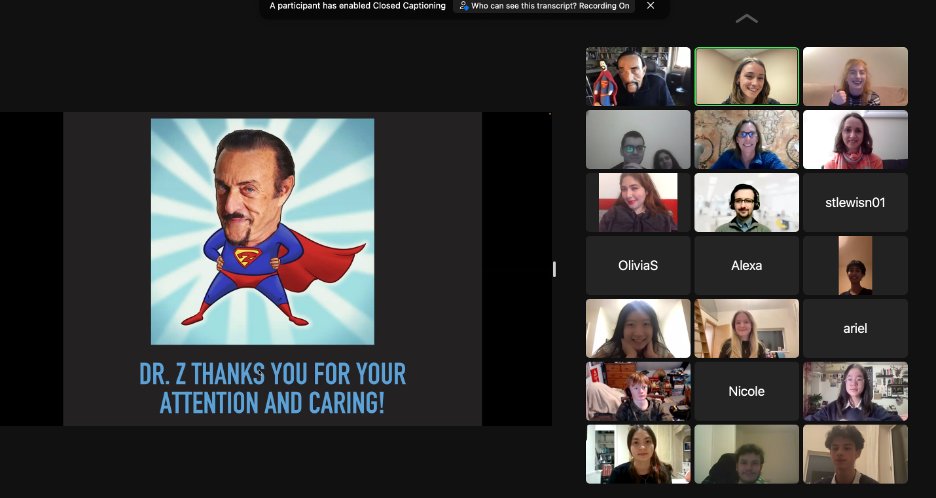Select the video tile with red background
This screenshot has width=936, height=498.
(x=638, y=202)
